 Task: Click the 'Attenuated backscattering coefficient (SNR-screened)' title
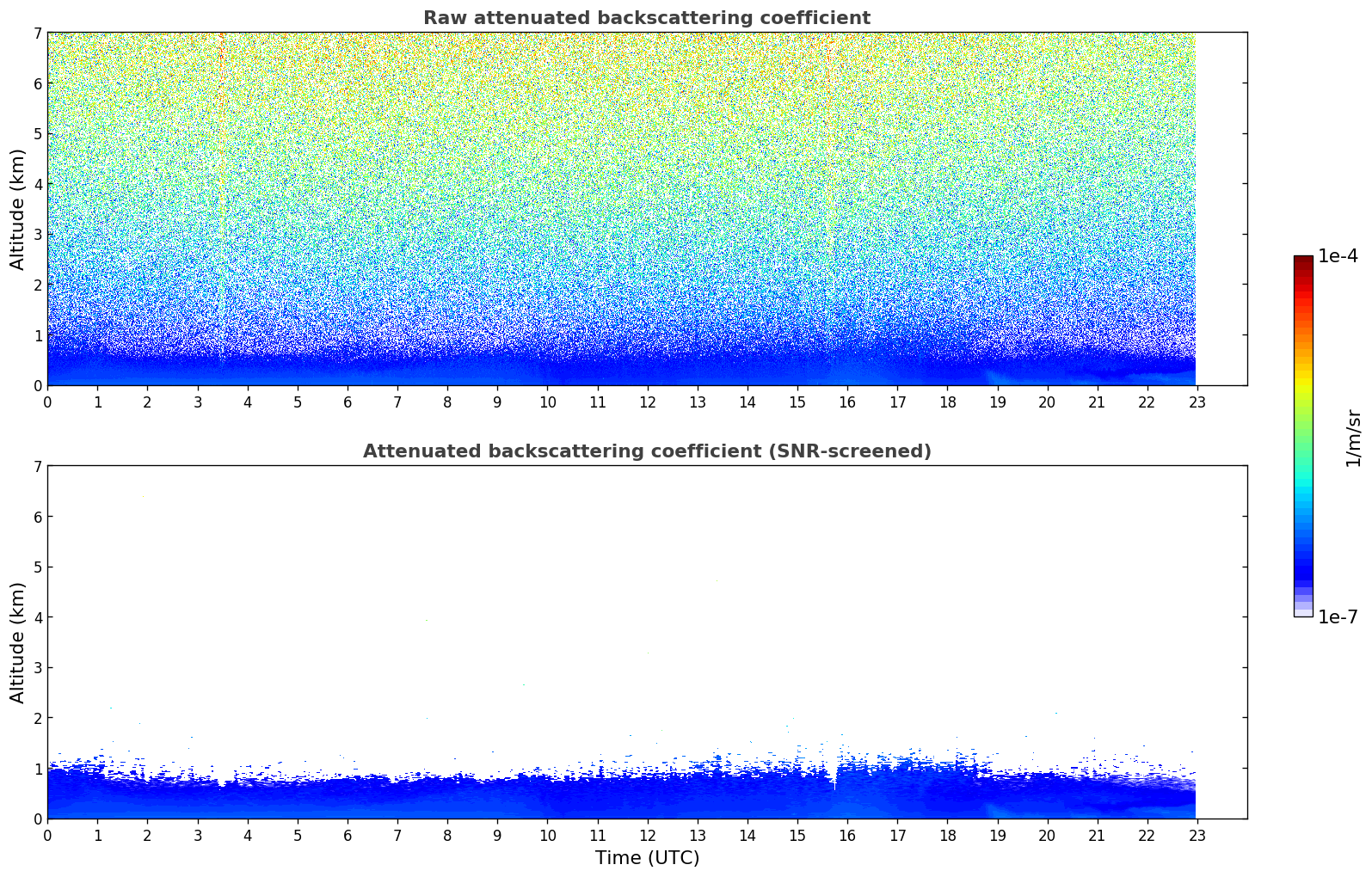pos(647,451)
